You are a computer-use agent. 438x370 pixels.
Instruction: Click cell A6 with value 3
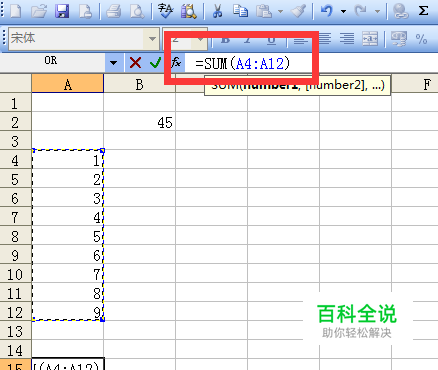click(x=68, y=198)
